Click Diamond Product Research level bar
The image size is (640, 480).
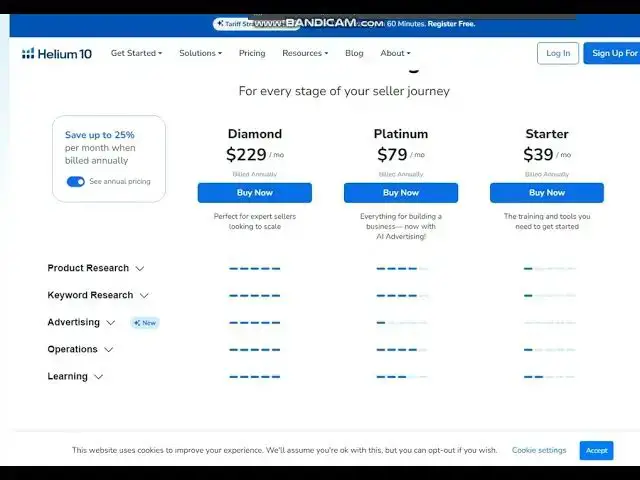(x=255, y=269)
